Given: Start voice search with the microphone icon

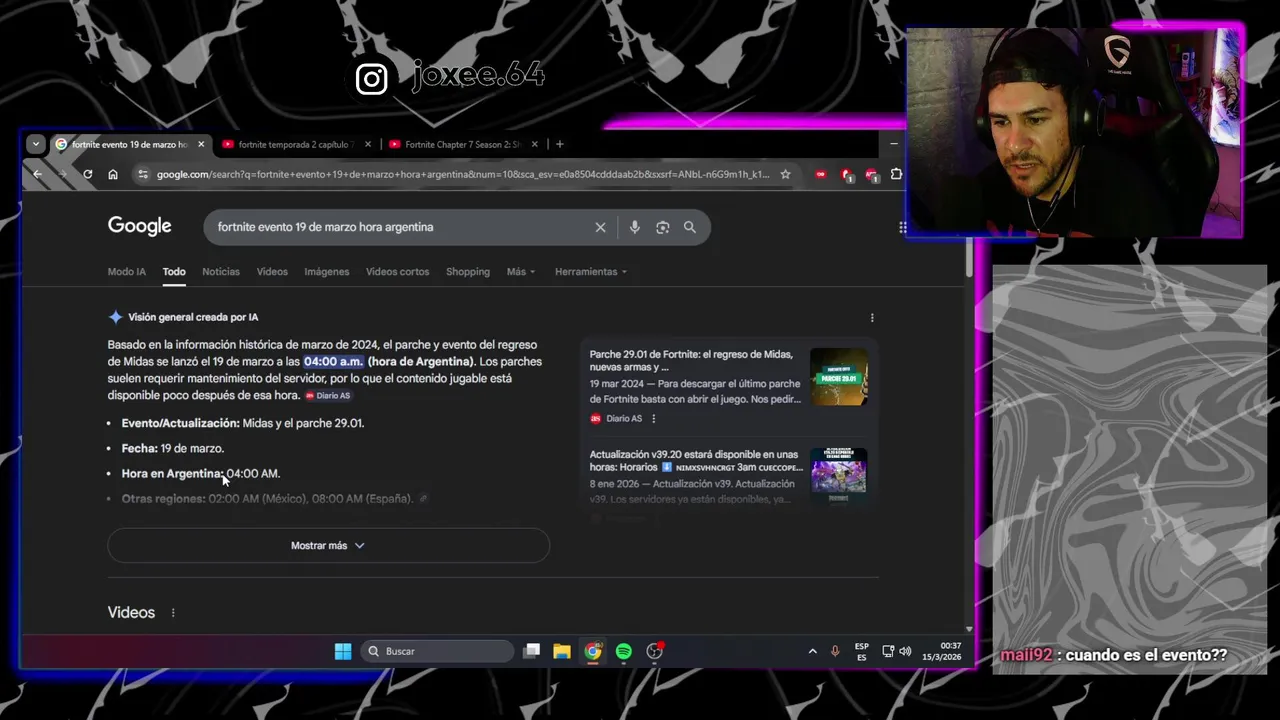Looking at the screenshot, I should 634,227.
